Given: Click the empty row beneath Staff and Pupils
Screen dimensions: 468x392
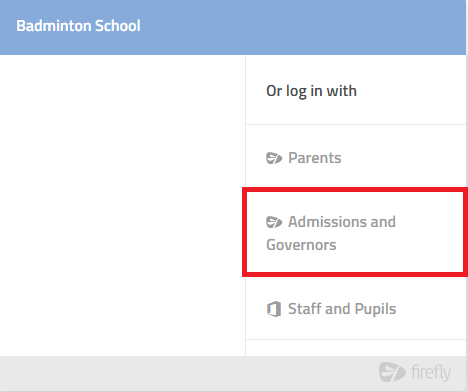Looking at the screenshot, I should 356,348.
